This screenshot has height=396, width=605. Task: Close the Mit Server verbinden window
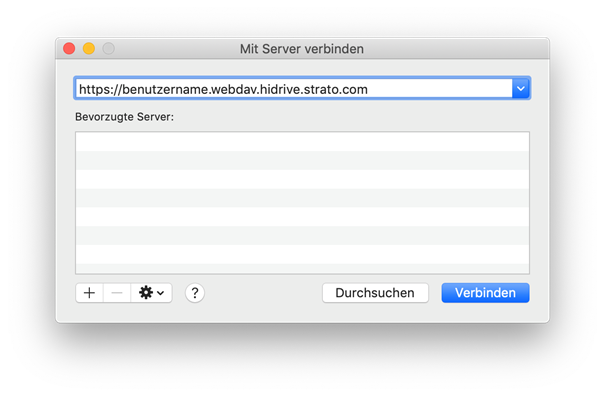69,49
